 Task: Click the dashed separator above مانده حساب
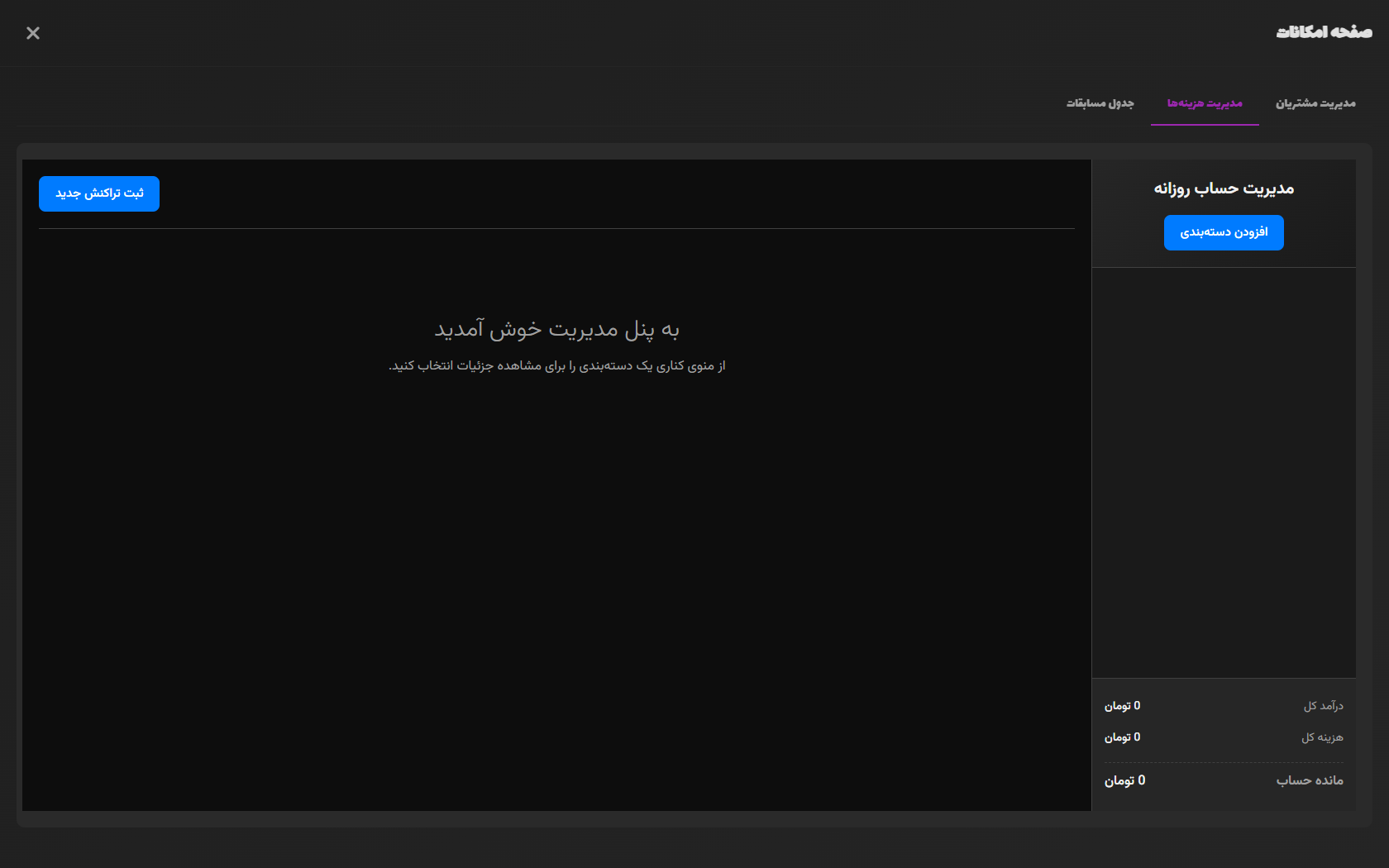point(1224,762)
